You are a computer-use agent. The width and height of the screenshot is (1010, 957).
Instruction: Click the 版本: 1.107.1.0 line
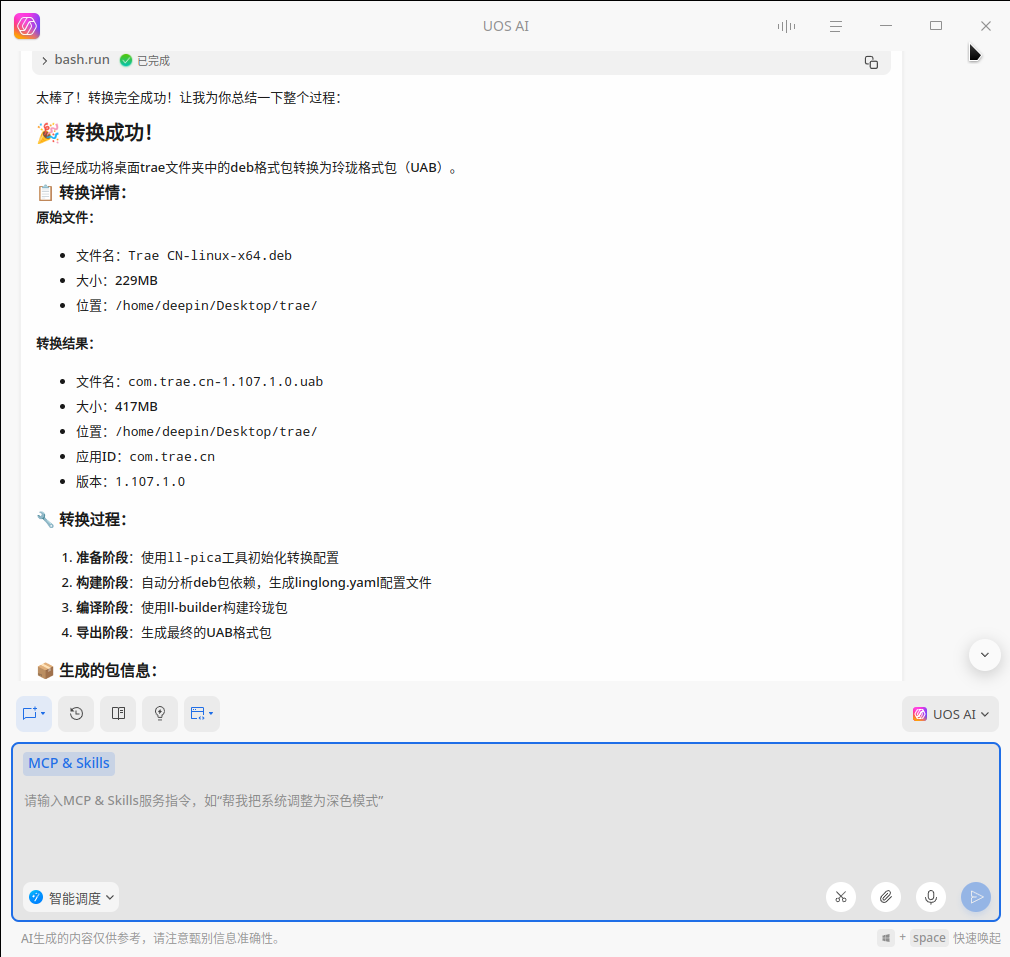tap(131, 482)
